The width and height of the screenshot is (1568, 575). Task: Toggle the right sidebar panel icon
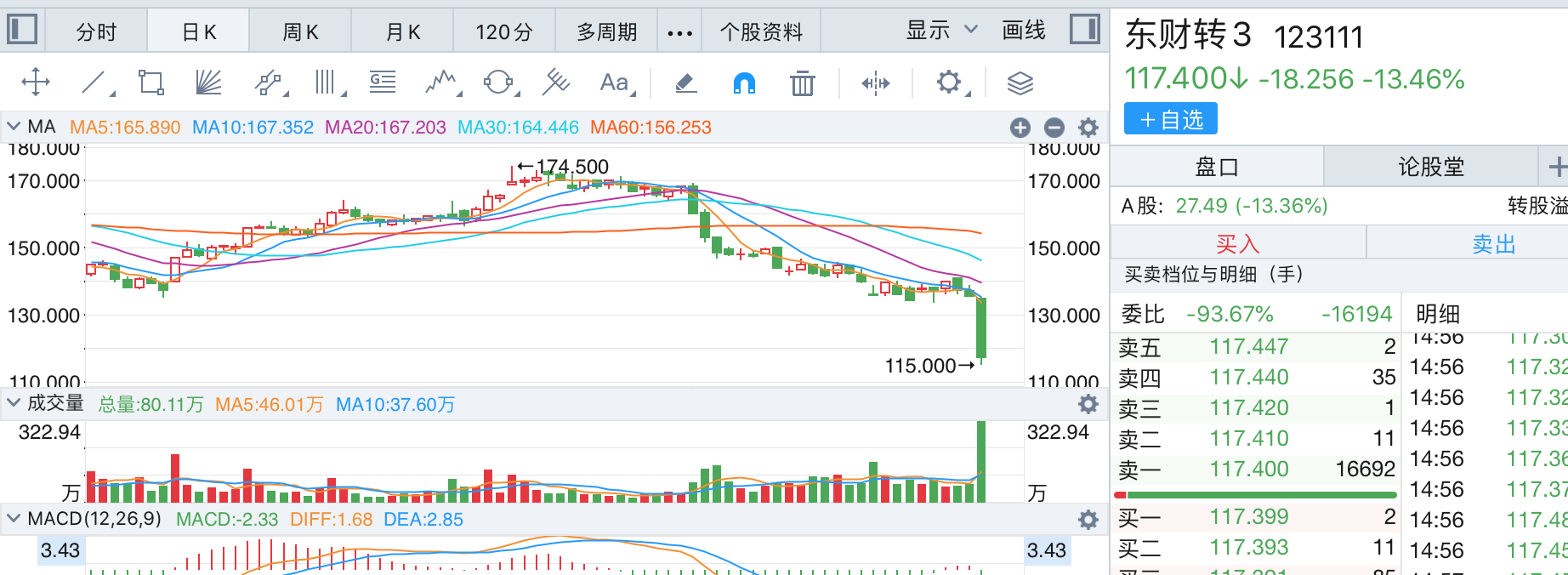(x=1084, y=30)
